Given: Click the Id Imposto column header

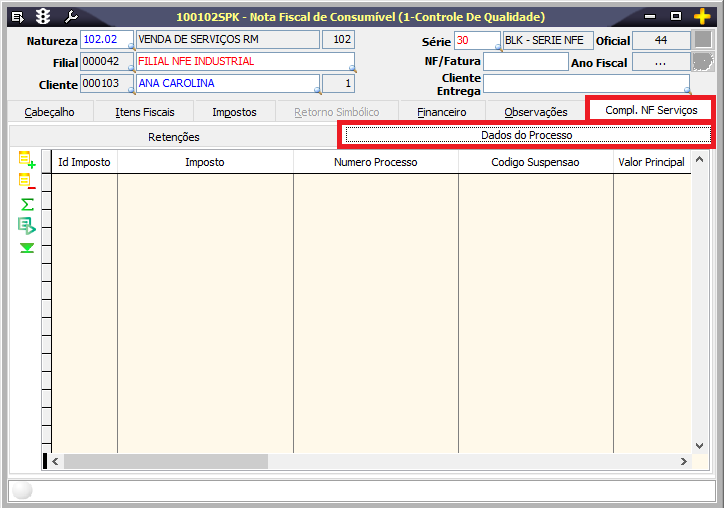Looking at the screenshot, I should 84,162.
